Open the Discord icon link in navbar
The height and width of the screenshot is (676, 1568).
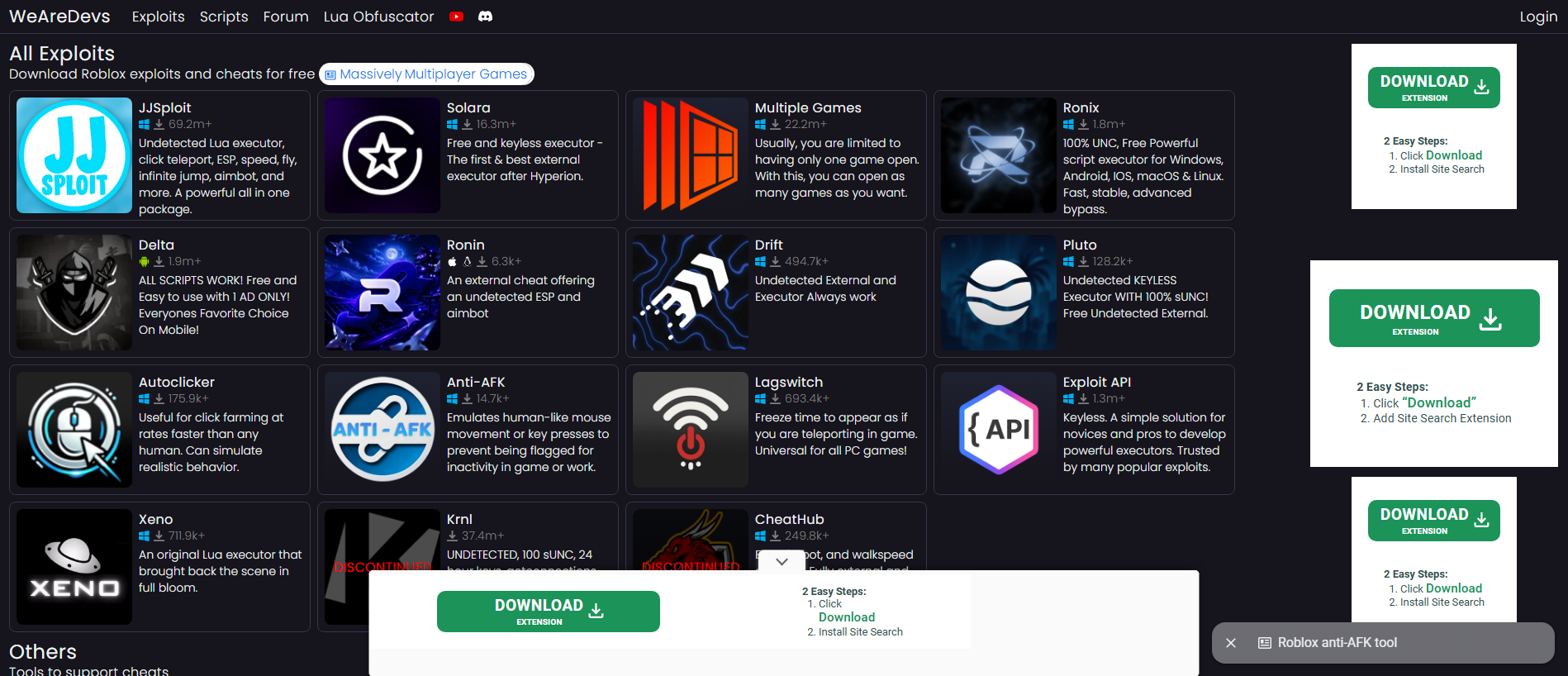486,17
